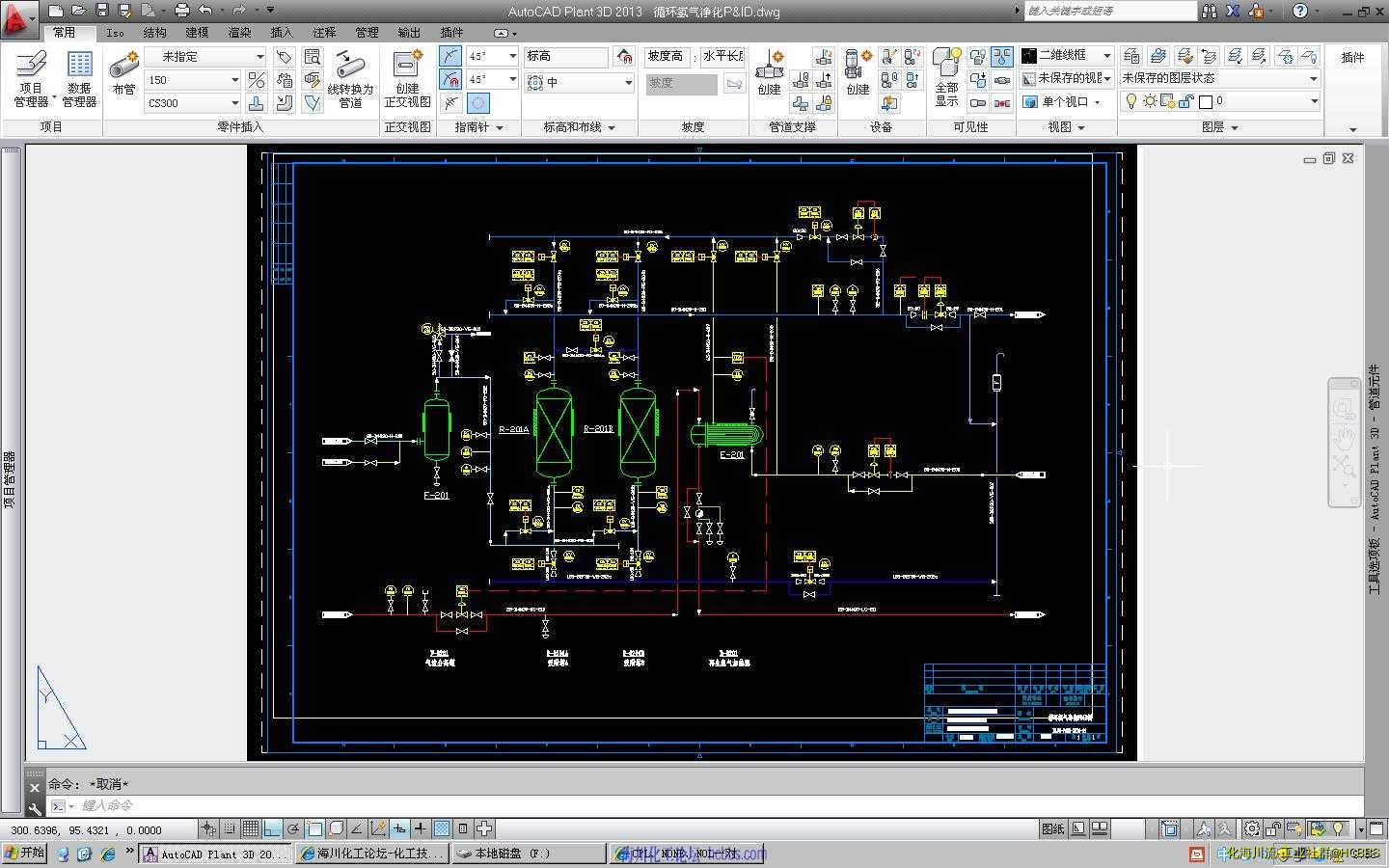Click the layer color swatch box
The width and height of the screenshot is (1389, 868).
click(1206, 101)
